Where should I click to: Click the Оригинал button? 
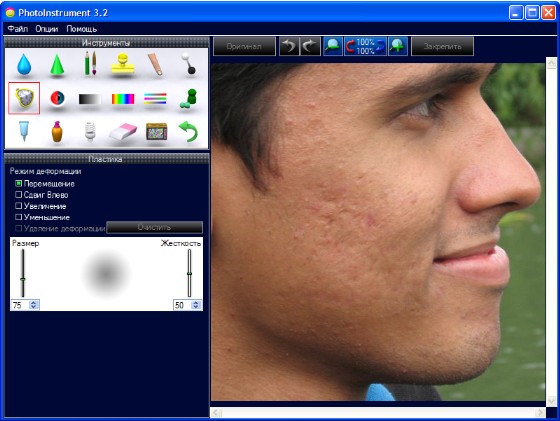click(x=244, y=46)
